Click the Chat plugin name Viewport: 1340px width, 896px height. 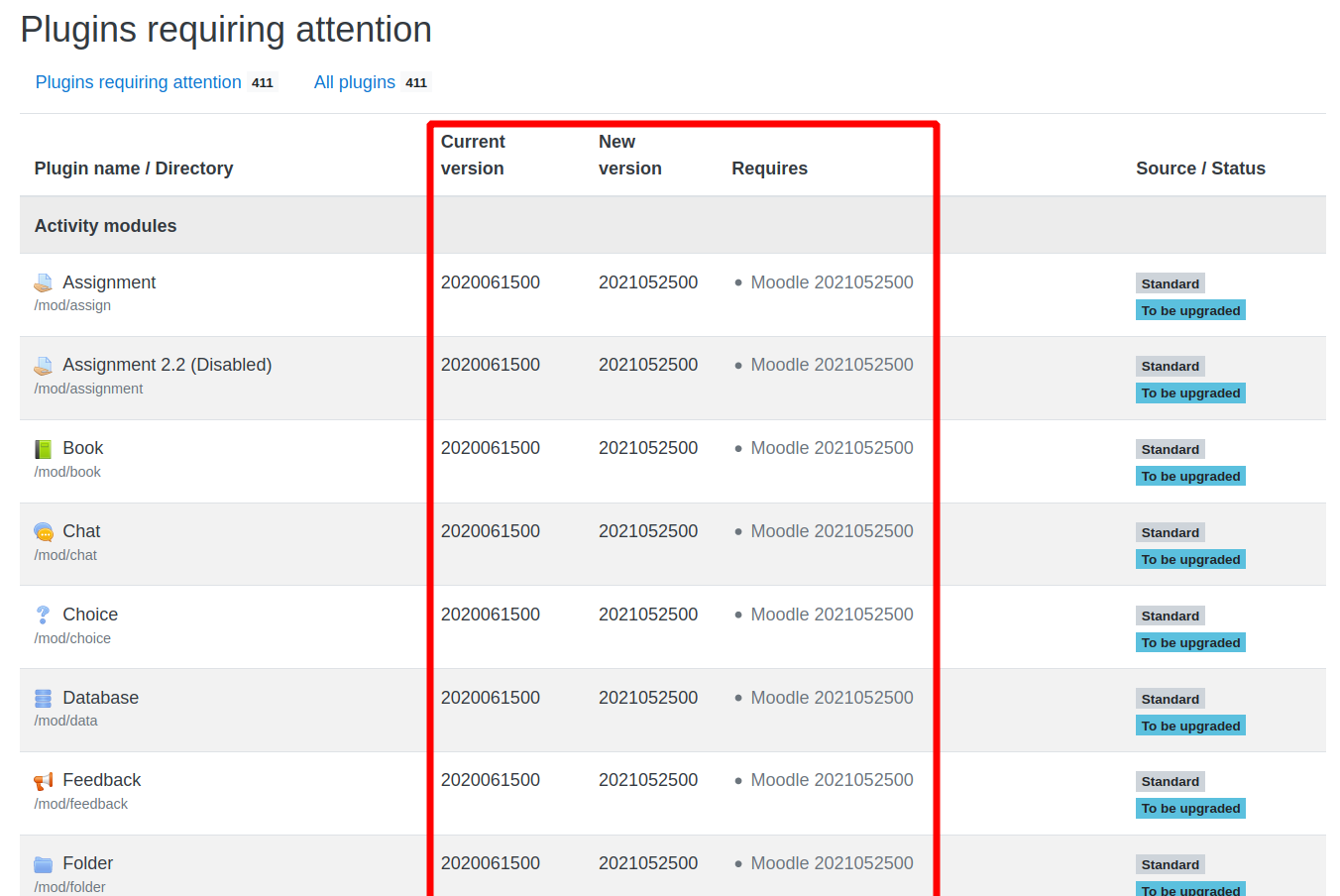click(x=81, y=531)
